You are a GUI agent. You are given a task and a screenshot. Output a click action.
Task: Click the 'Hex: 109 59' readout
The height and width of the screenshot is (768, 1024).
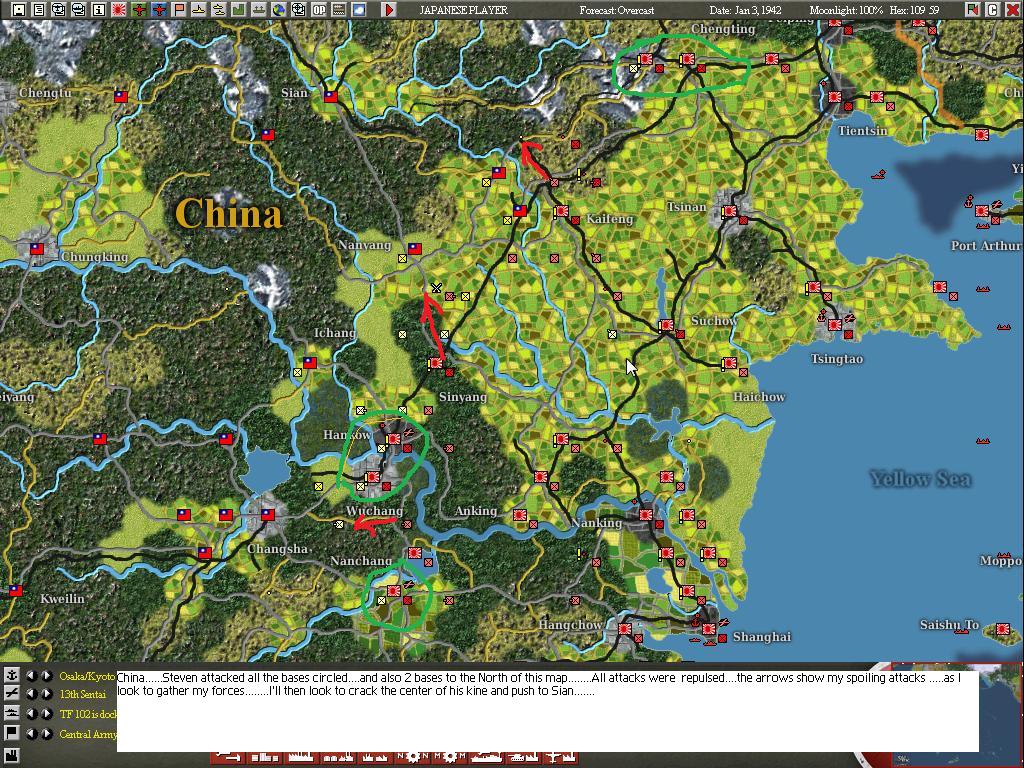[914, 10]
